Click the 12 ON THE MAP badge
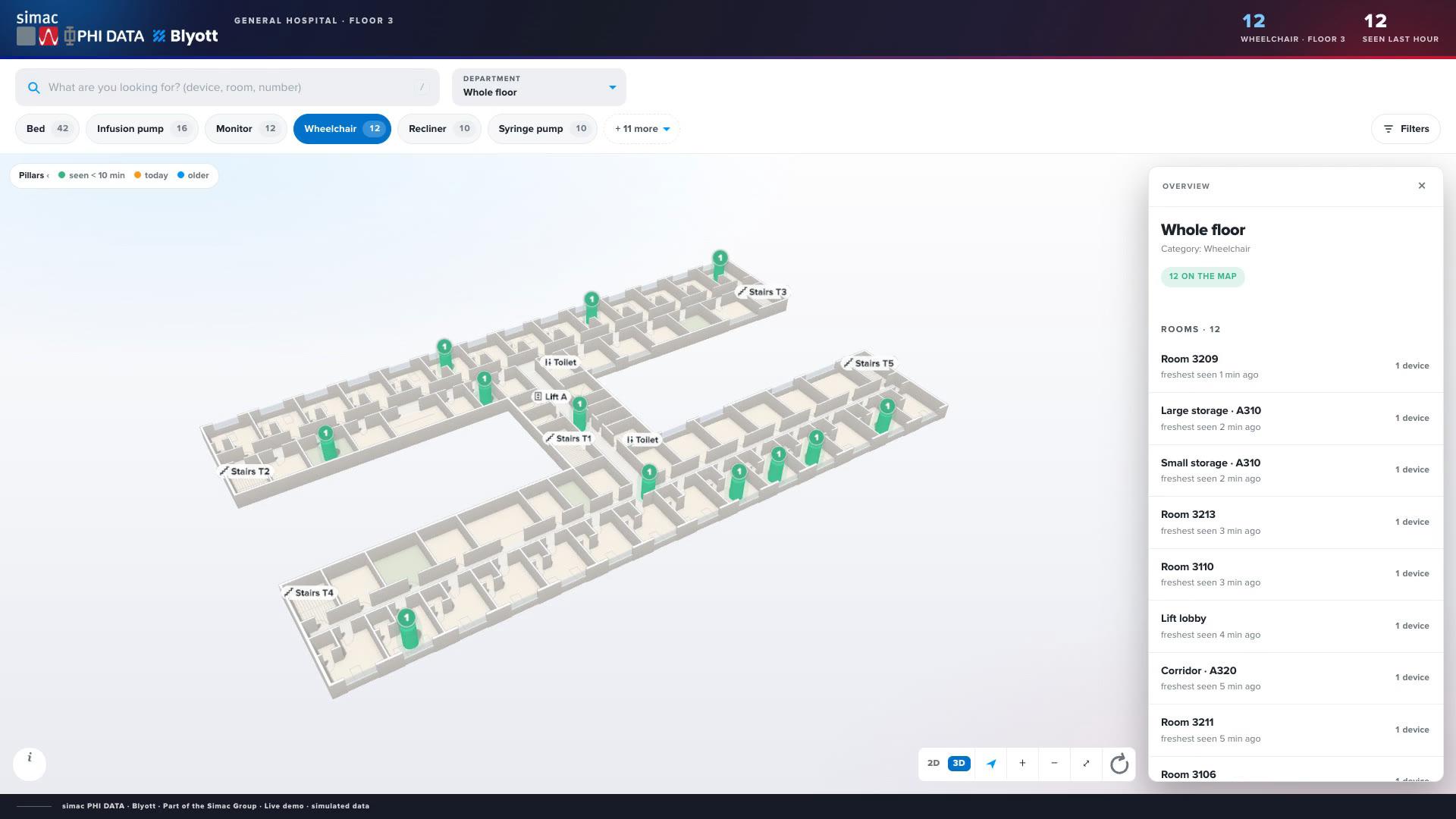The width and height of the screenshot is (1456, 819). tap(1203, 277)
